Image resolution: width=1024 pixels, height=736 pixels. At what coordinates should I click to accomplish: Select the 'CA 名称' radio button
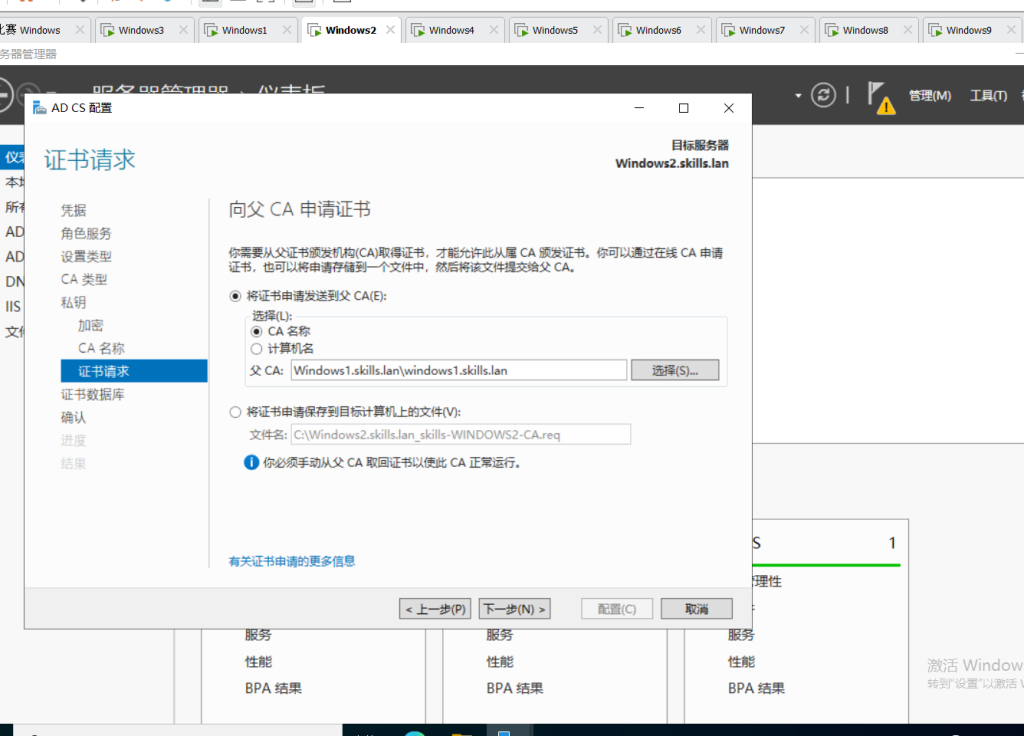(x=257, y=331)
